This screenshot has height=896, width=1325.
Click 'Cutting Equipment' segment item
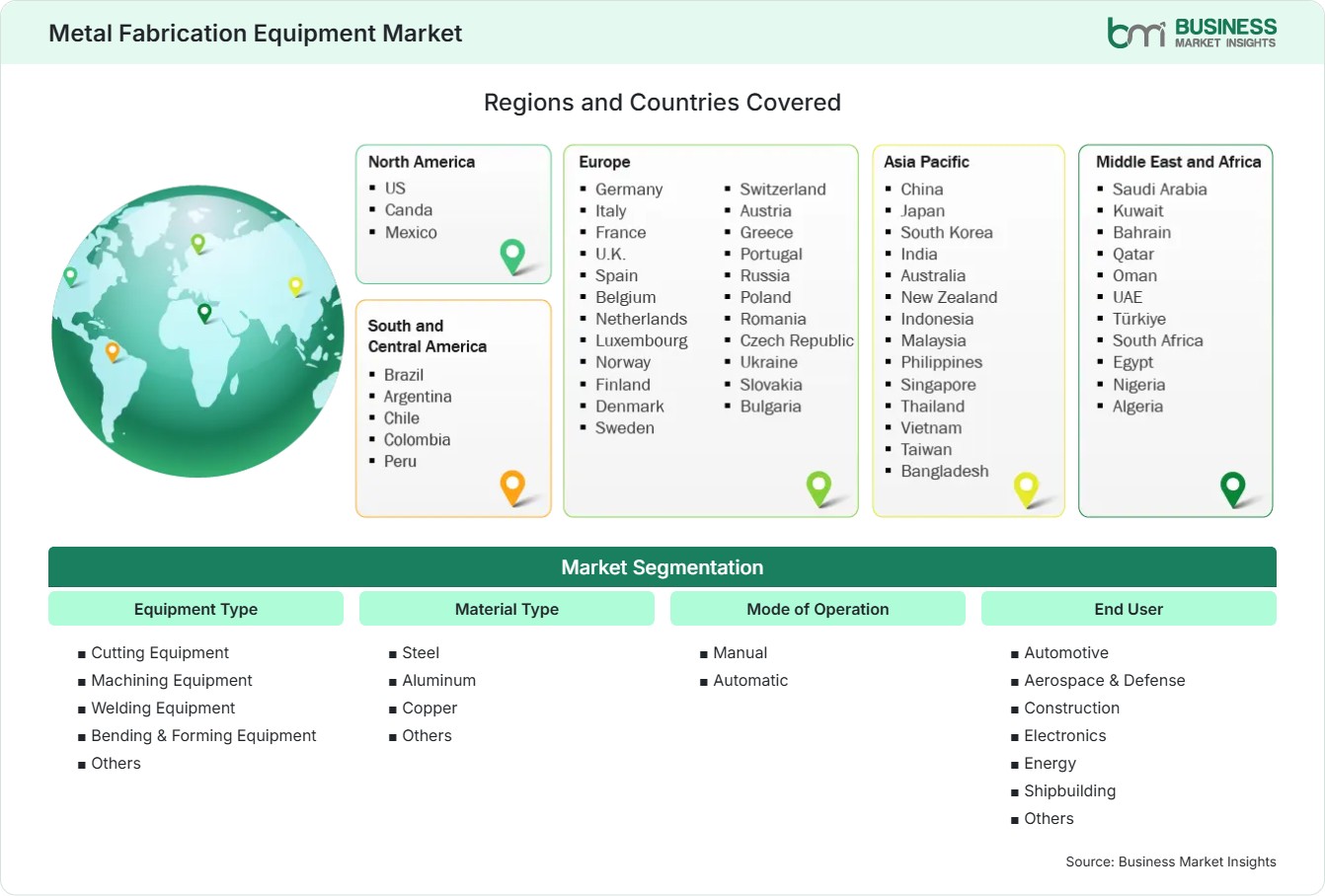160,653
